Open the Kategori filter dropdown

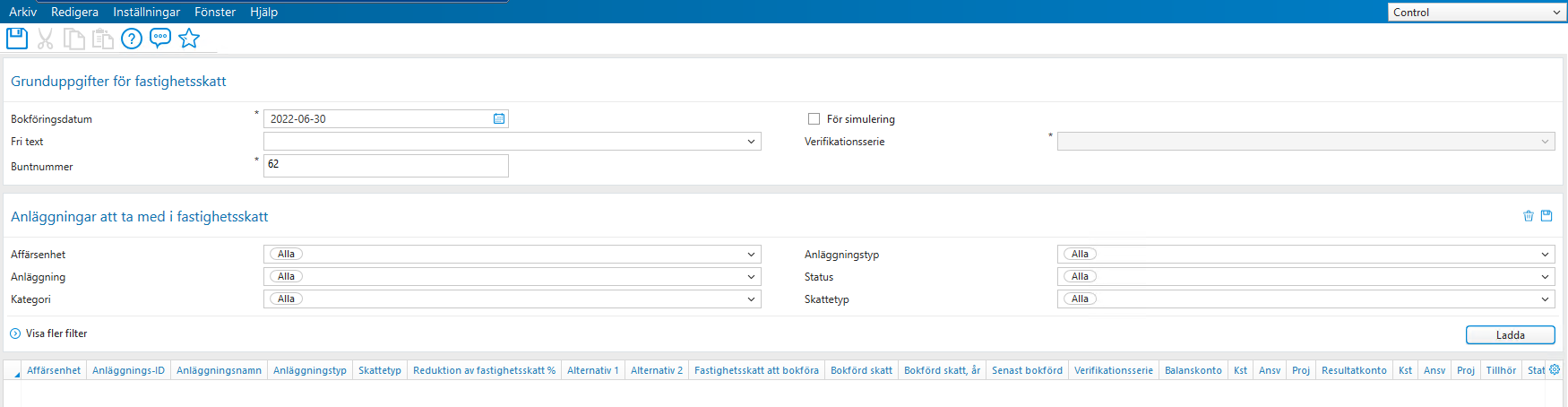pos(751,299)
